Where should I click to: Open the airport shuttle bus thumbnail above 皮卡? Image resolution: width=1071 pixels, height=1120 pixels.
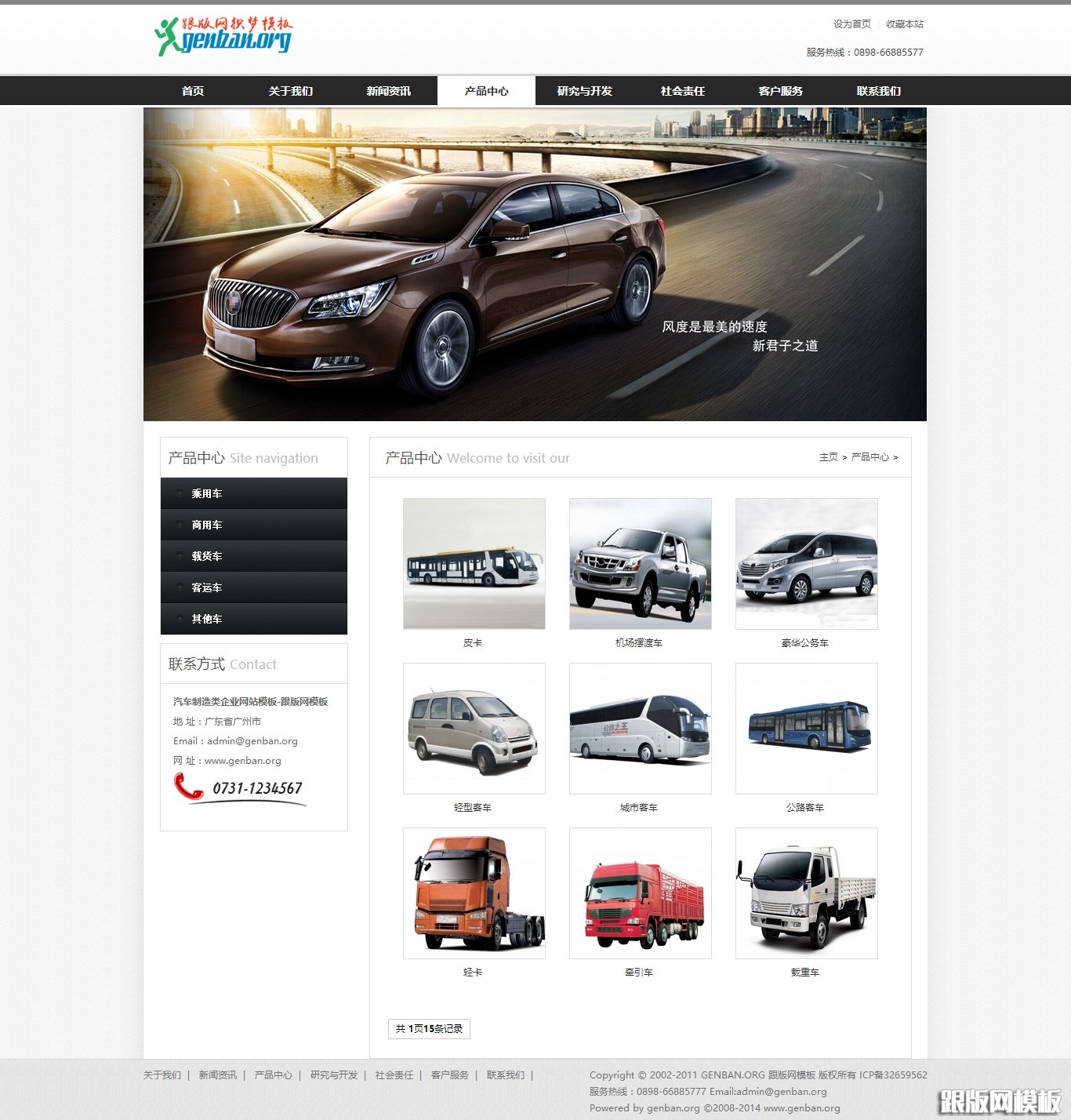click(474, 564)
